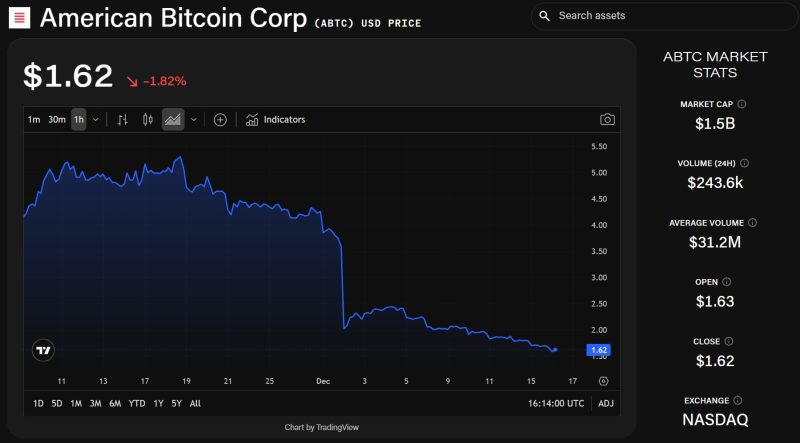Toggle the ADJ adjusted data button
This screenshot has height=443, width=800.
(x=605, y=403)
